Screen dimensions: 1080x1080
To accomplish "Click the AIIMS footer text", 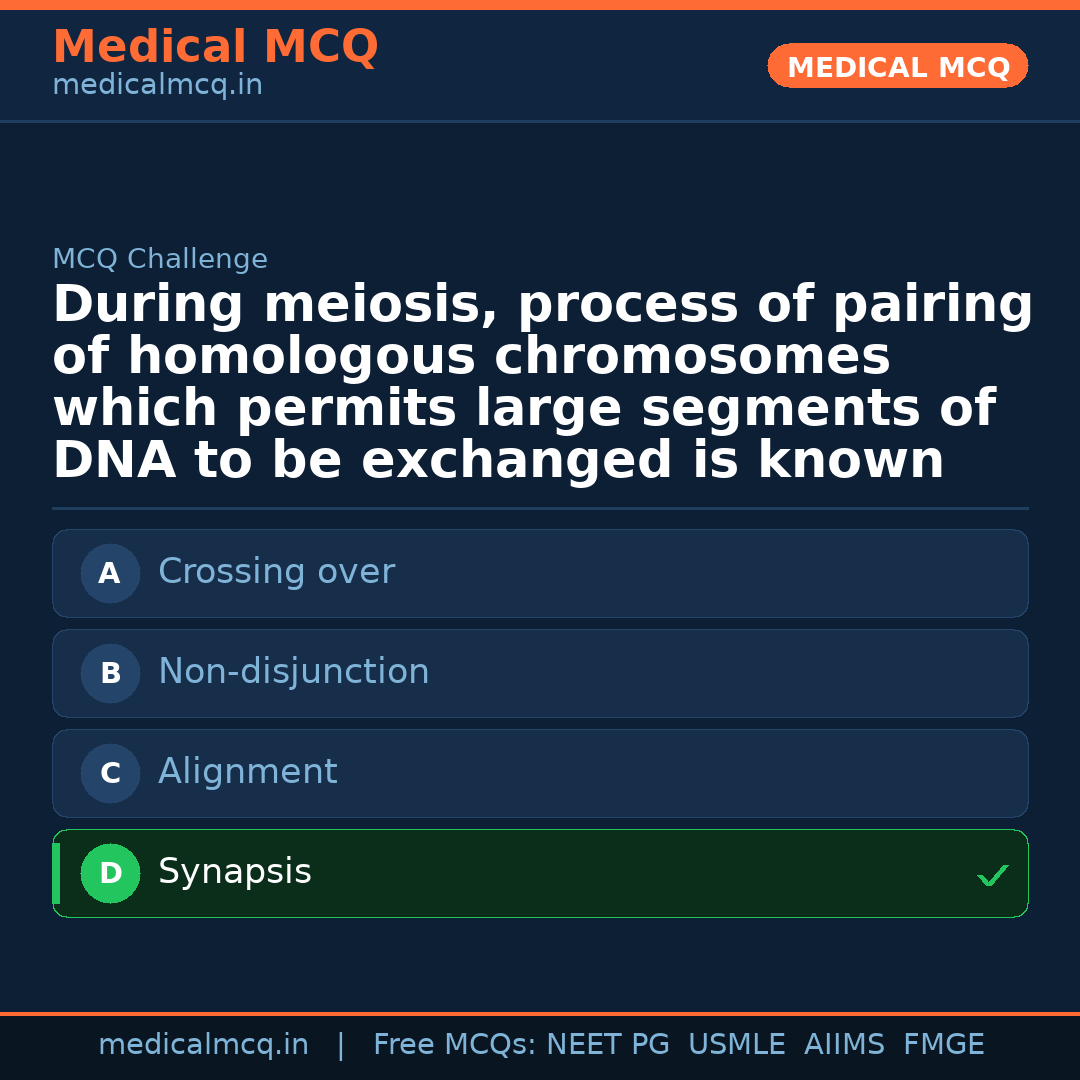I will tap(844, 1045).
